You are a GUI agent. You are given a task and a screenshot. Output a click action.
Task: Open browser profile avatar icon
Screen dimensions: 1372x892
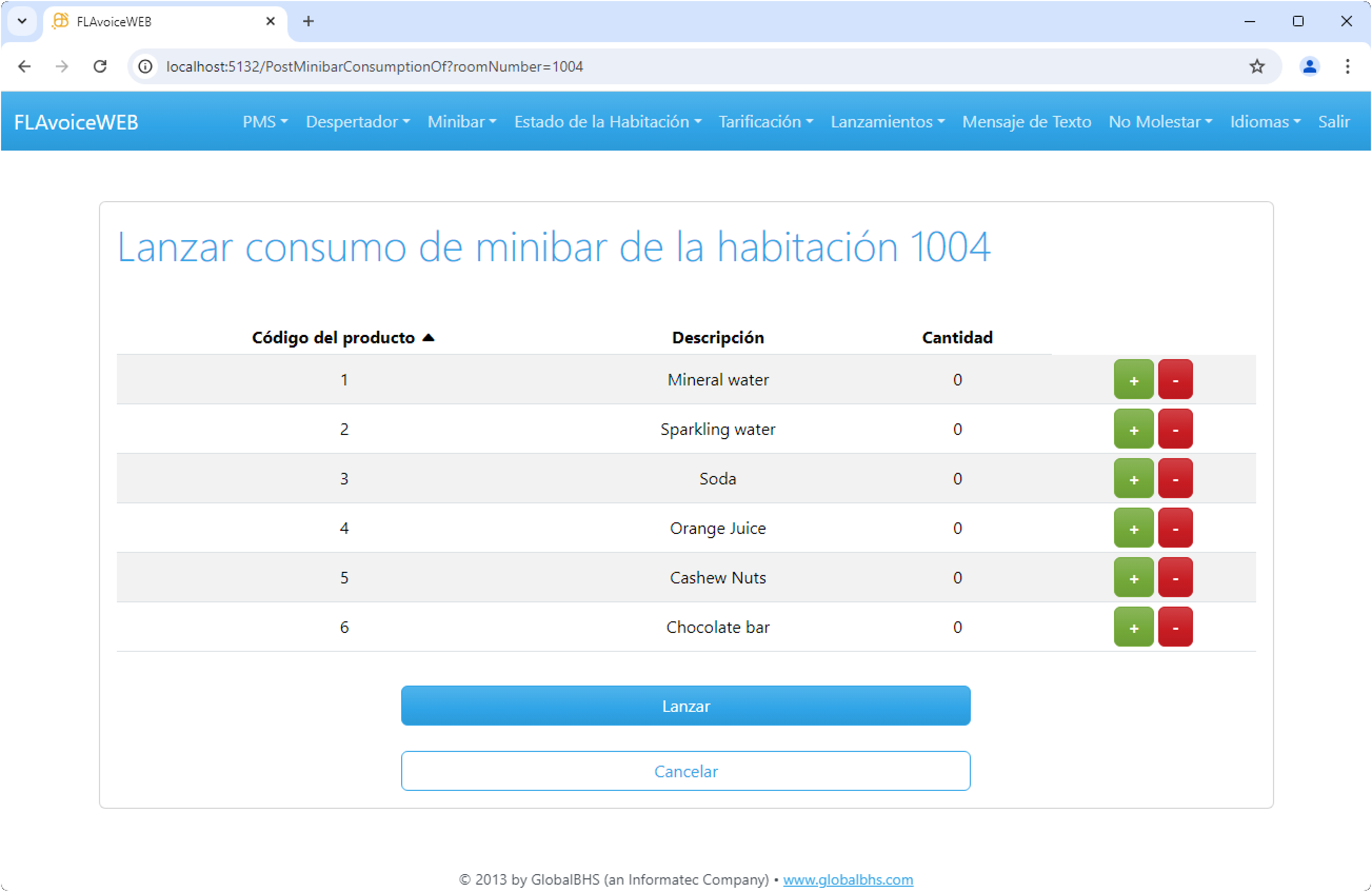[1309, 66]
